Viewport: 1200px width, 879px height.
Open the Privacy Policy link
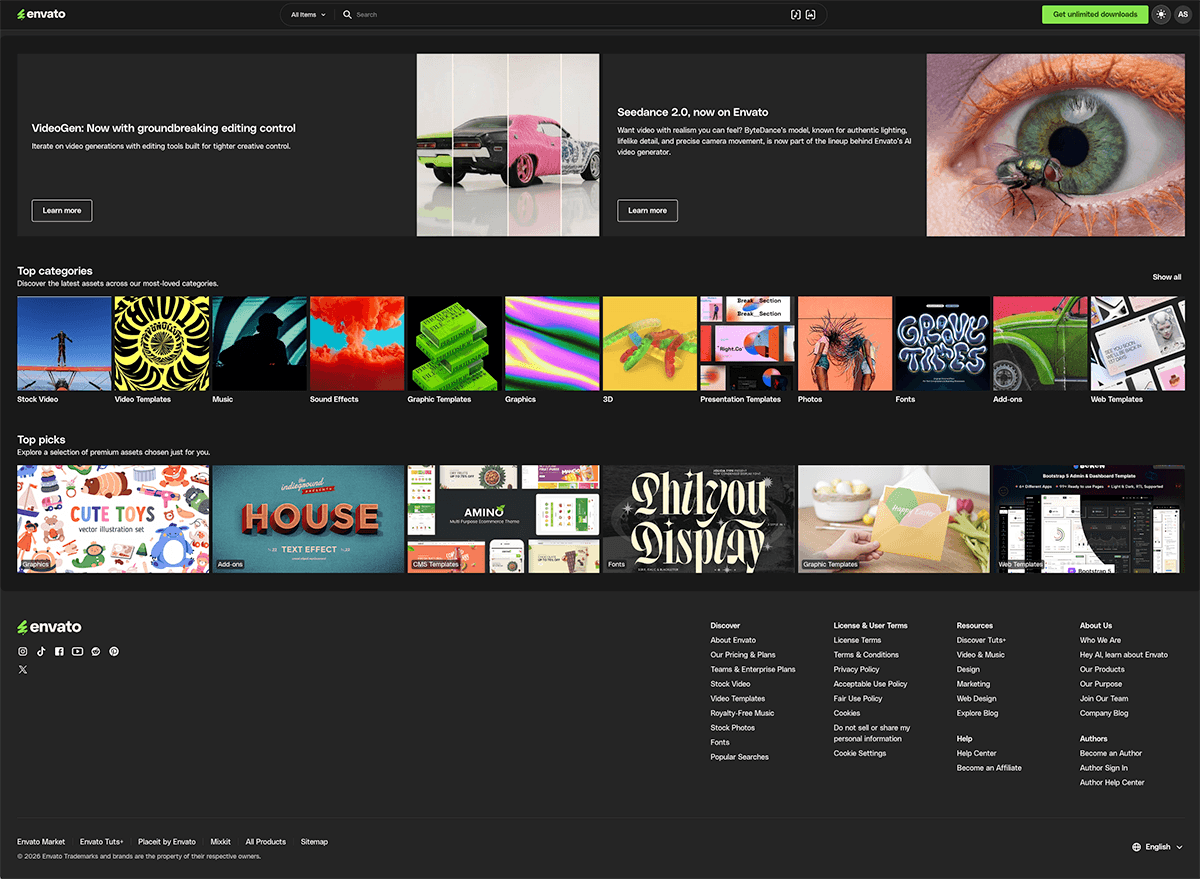(856, 669)
